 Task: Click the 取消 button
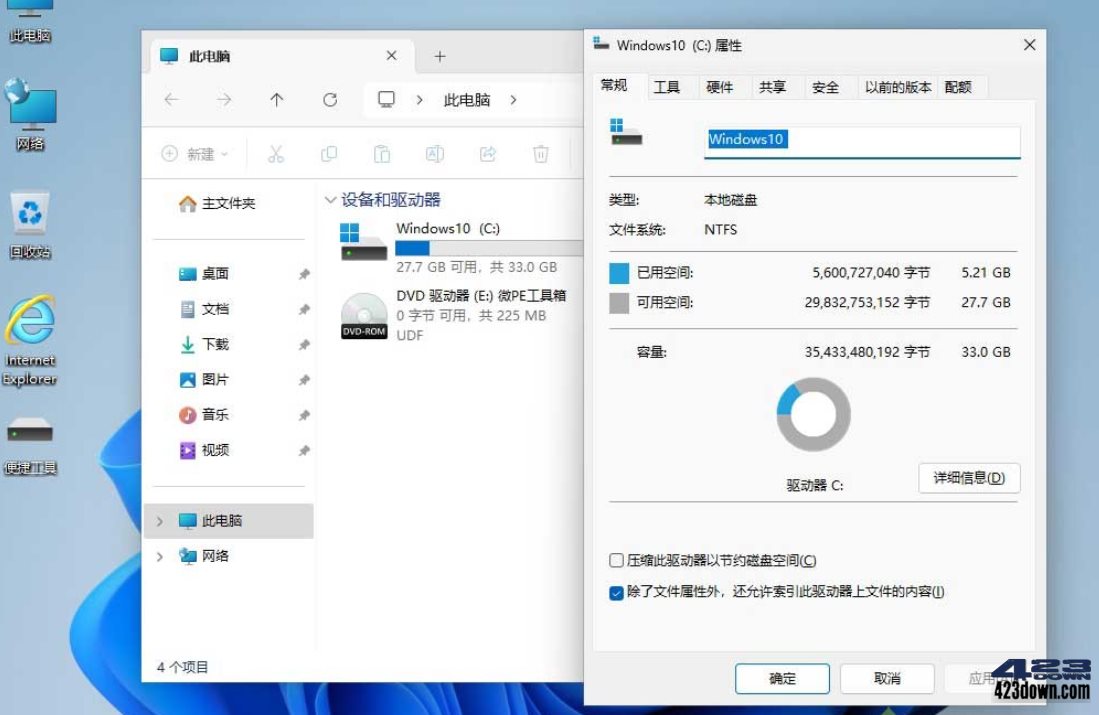(887, 678)
